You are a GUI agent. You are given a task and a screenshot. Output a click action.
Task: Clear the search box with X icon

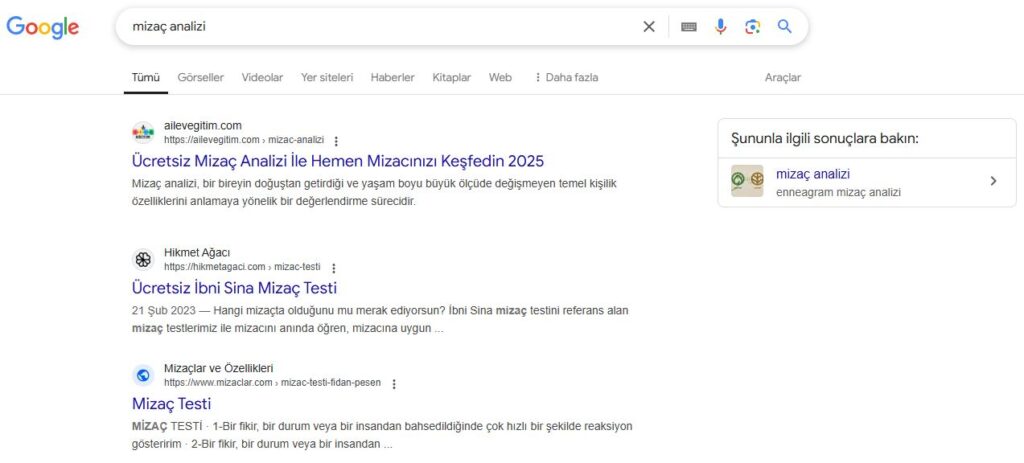pyautogui.click(x=648, y=27)
